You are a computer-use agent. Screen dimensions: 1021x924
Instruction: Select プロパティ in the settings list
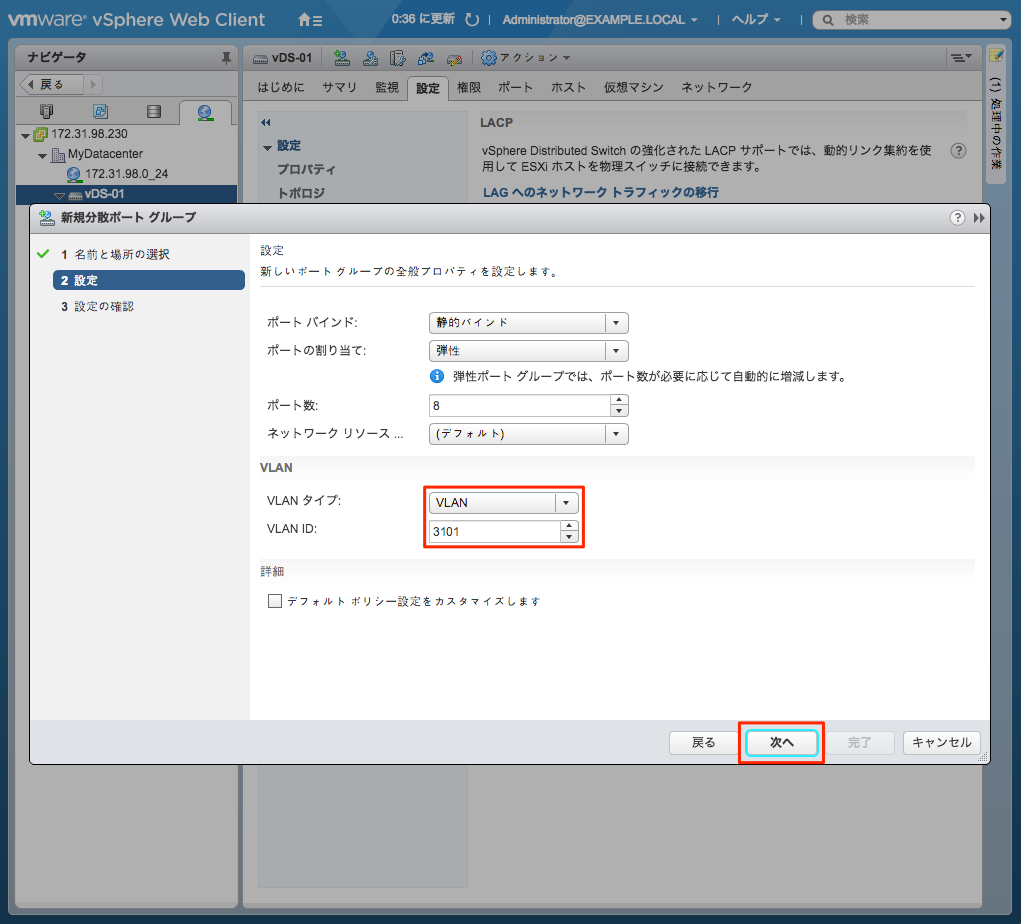click(306, 169)
